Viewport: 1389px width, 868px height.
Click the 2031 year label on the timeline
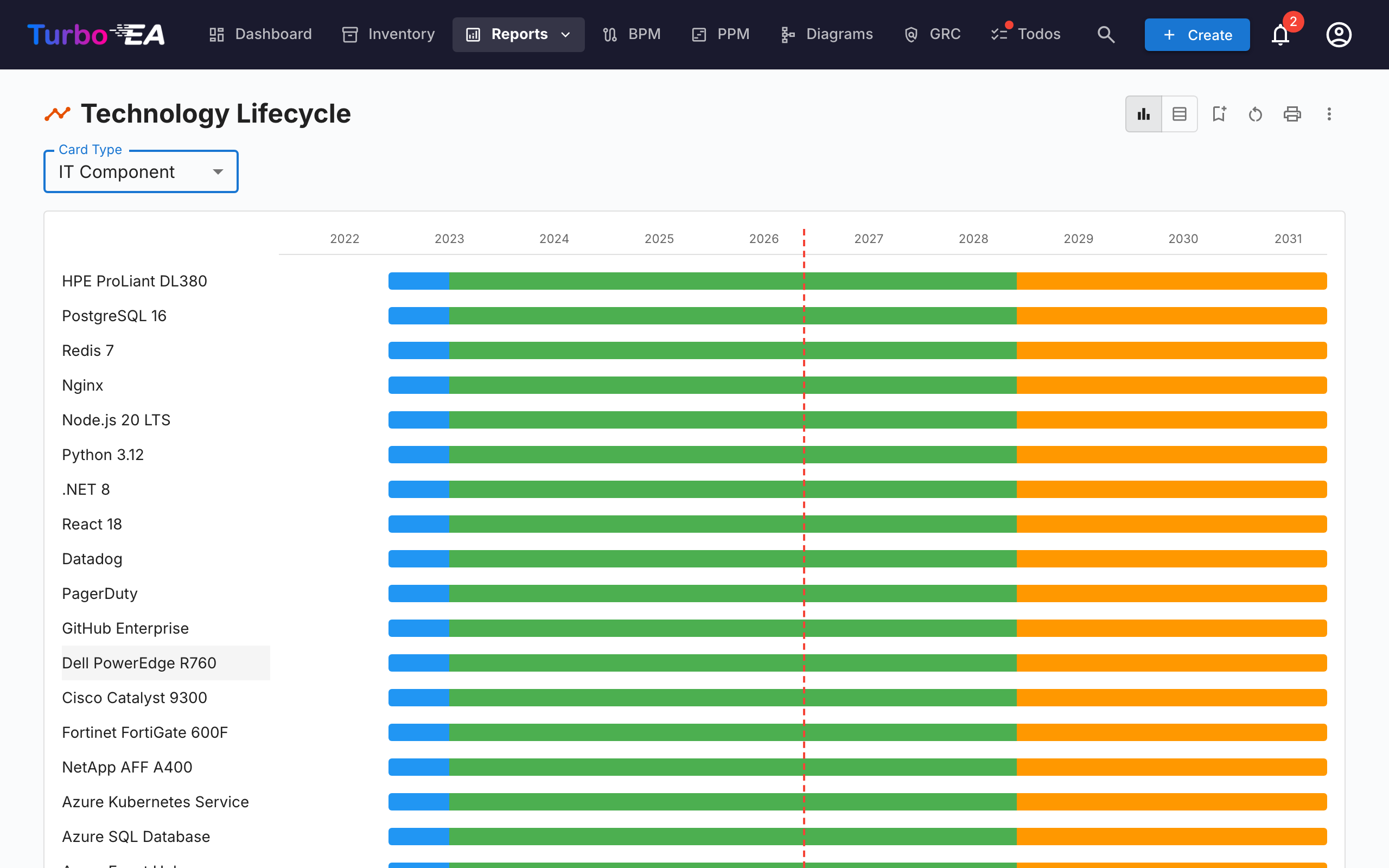(1288, 239)
